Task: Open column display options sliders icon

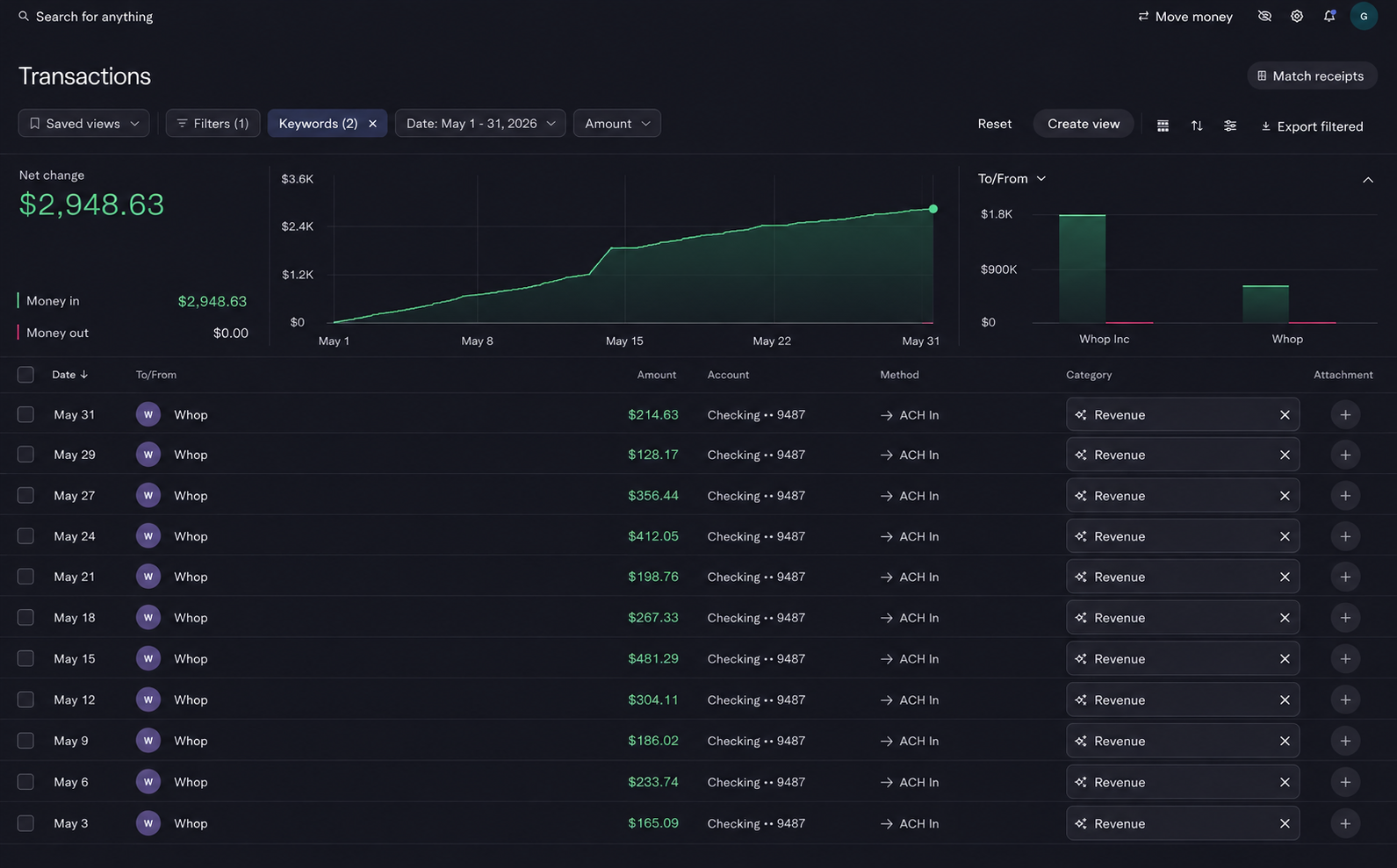Action: pos(1230,126)
